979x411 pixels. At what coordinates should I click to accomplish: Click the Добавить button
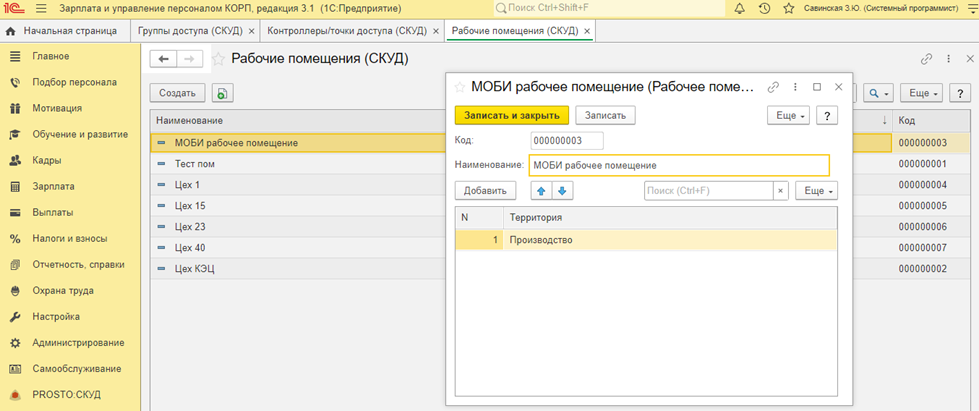pos(484,190)
